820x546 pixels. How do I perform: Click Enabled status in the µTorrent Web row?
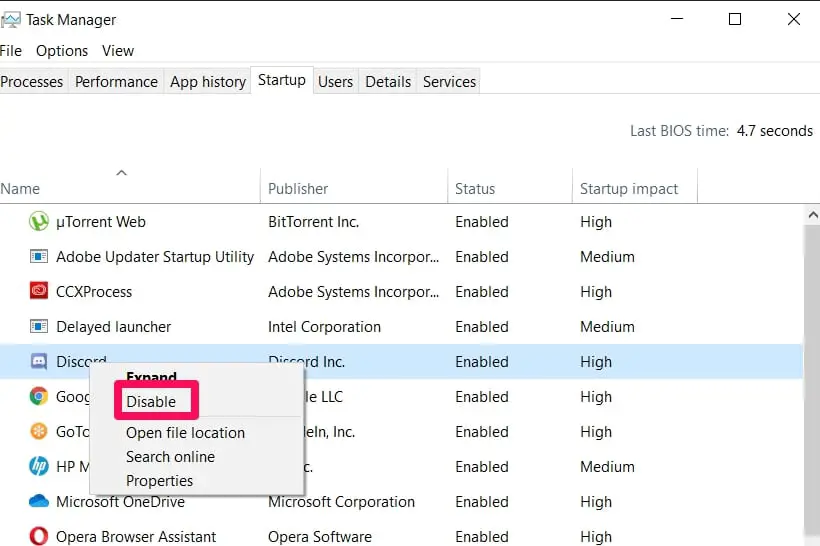tap(482, 222)
